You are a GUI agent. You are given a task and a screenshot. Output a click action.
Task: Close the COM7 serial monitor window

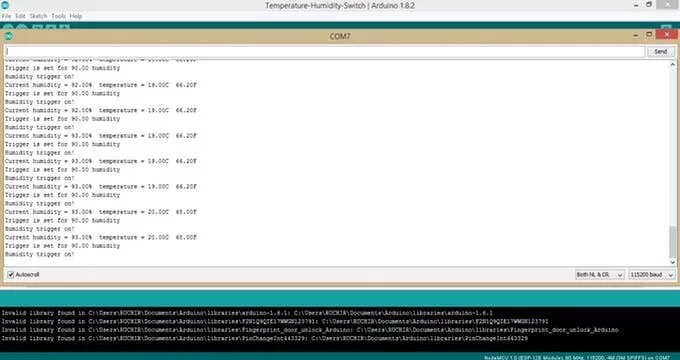pyautogui.click(x=666, y=35)
